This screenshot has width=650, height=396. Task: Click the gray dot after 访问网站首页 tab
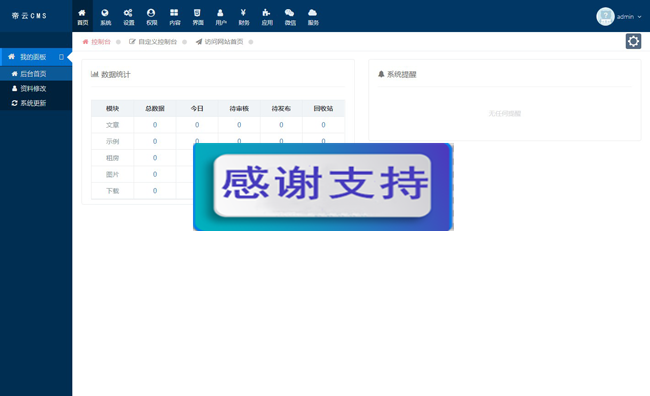point(251,42)
